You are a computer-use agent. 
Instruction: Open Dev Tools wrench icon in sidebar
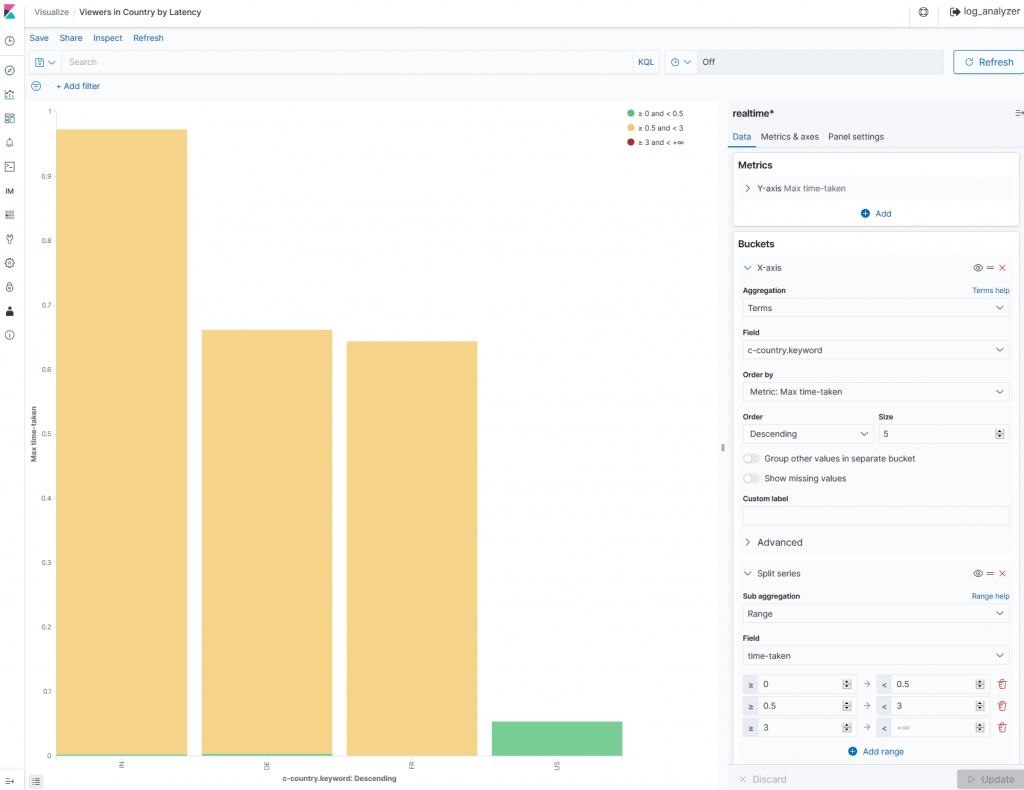[10, 239]
